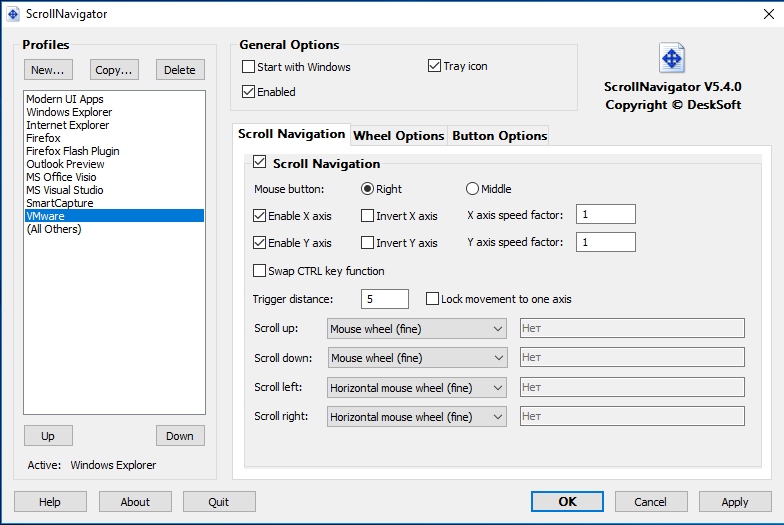Open the Scroll right action dropdown
Image resolution: width=784 pixels, height=525 pixels.
tap(416, 416)
